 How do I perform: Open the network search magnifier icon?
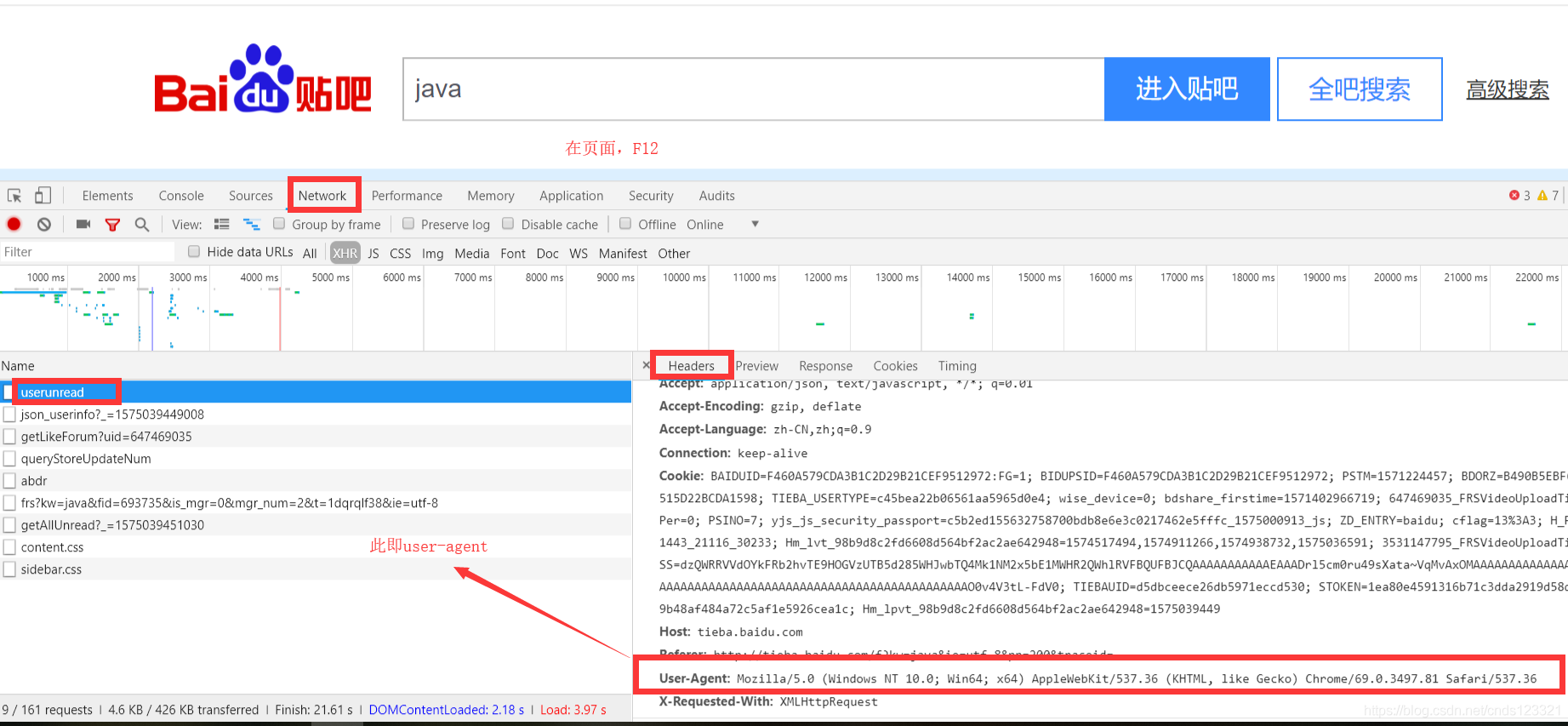coord(142,225)
